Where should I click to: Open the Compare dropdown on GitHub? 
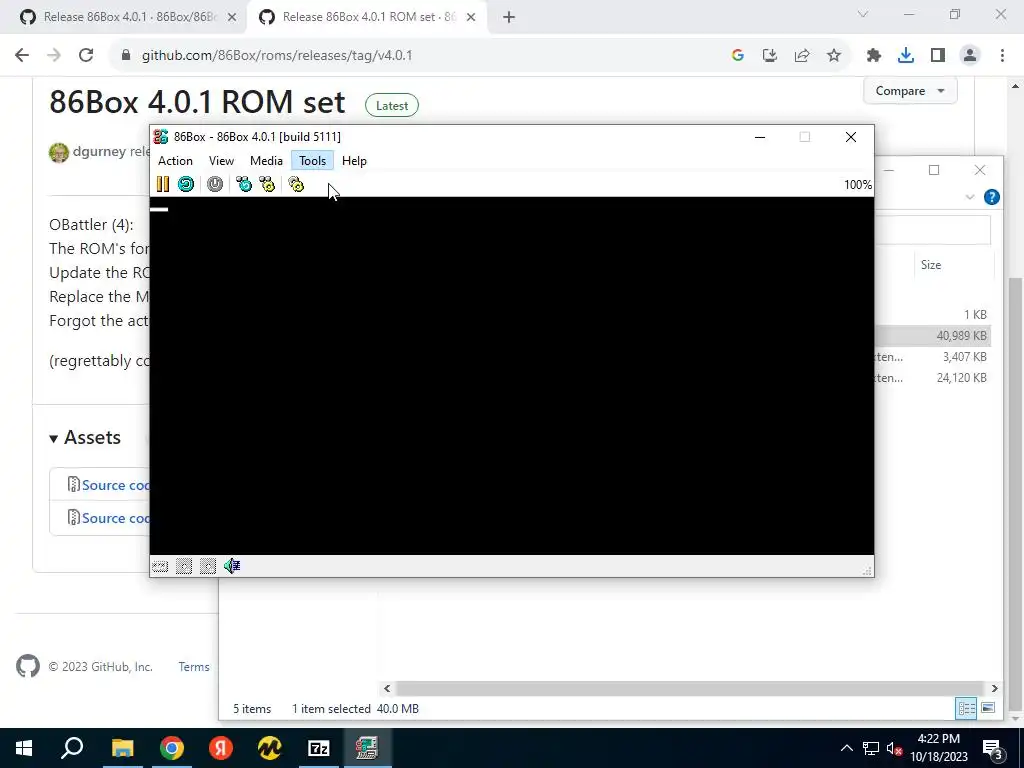tap(910, 91)
